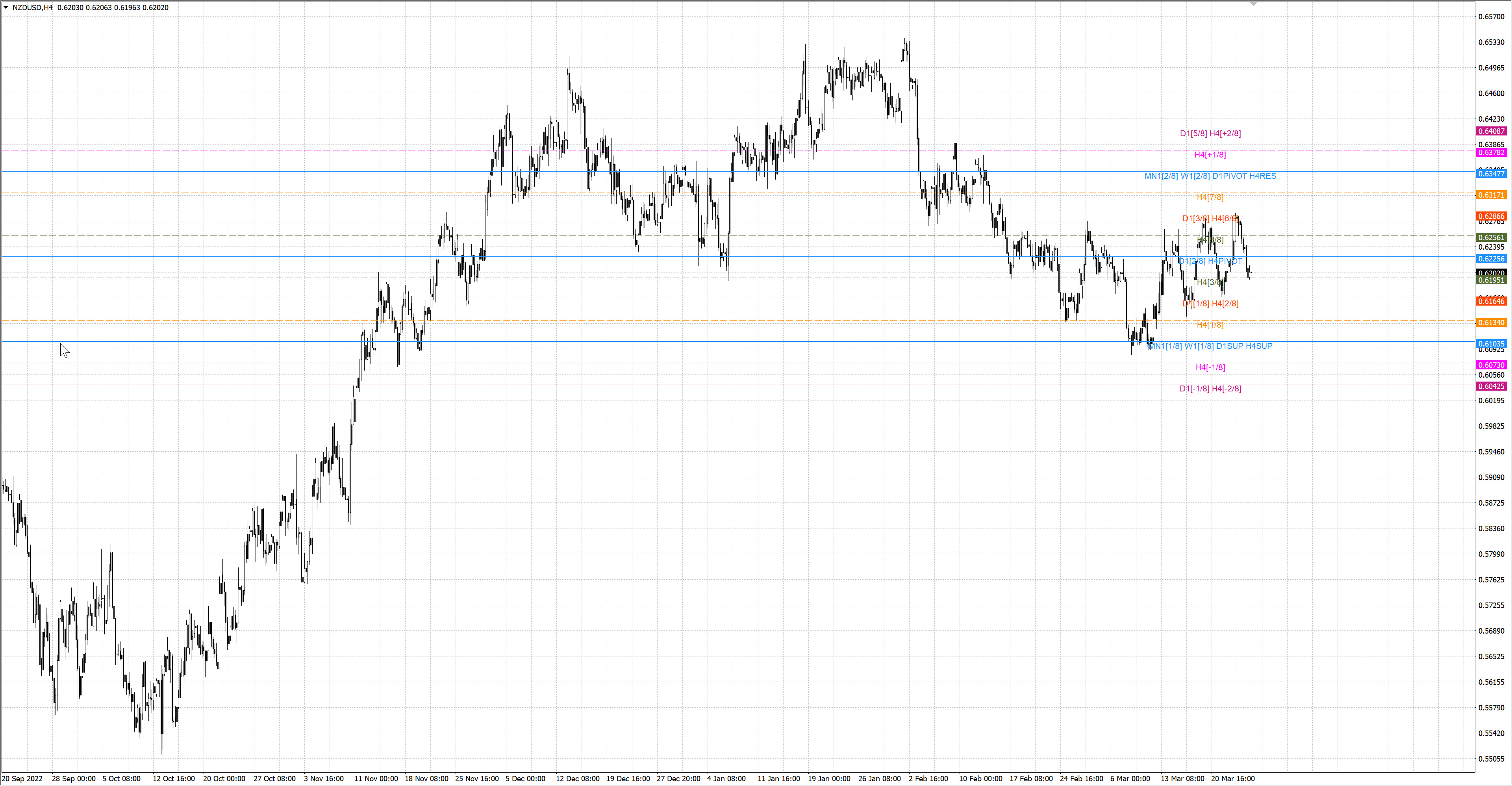The image size is (1512, 786).
Task: Click the 0.61035 price tag
Action: pos(1492,344)
